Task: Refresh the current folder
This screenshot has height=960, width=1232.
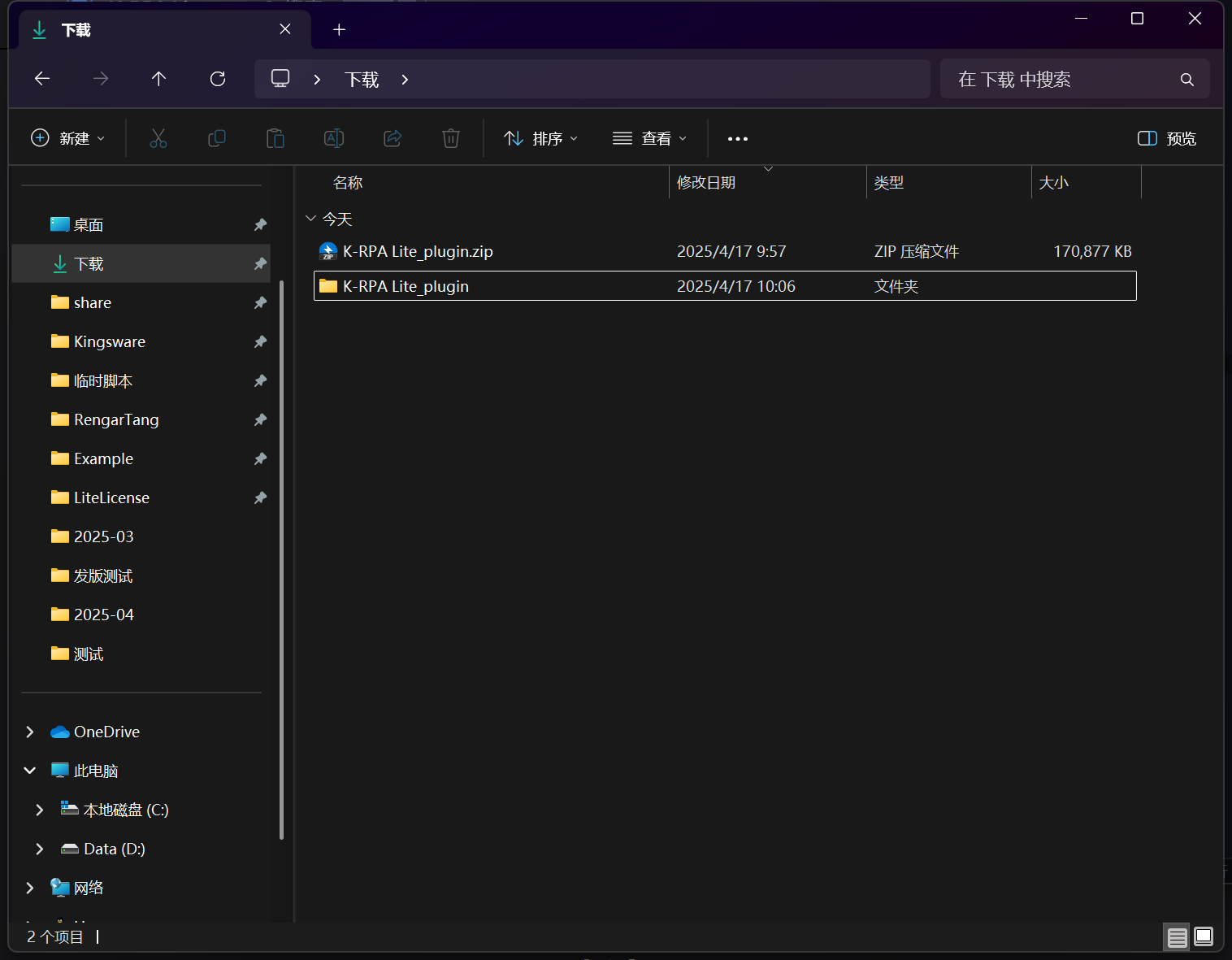Action: tap(218, 79)
